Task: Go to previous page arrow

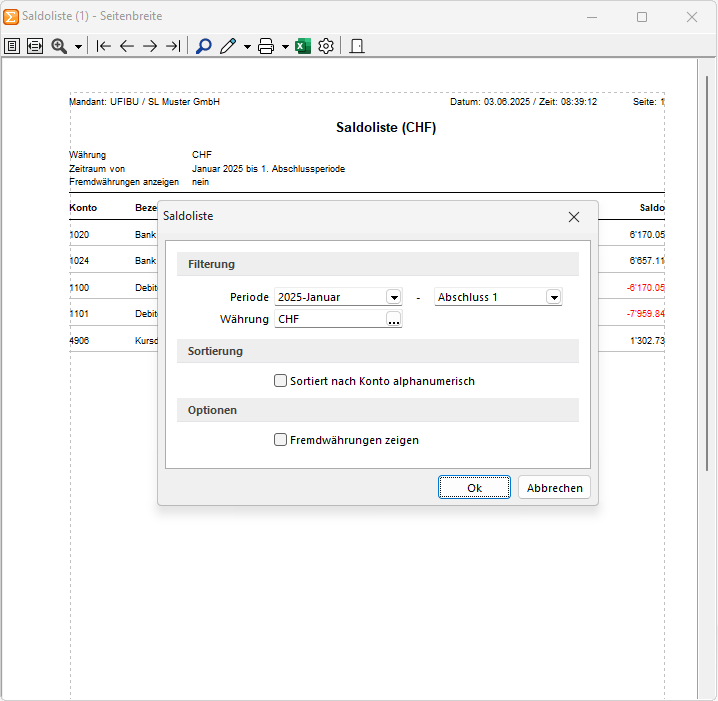Action: pyautogui.click(x=127, y=46)
